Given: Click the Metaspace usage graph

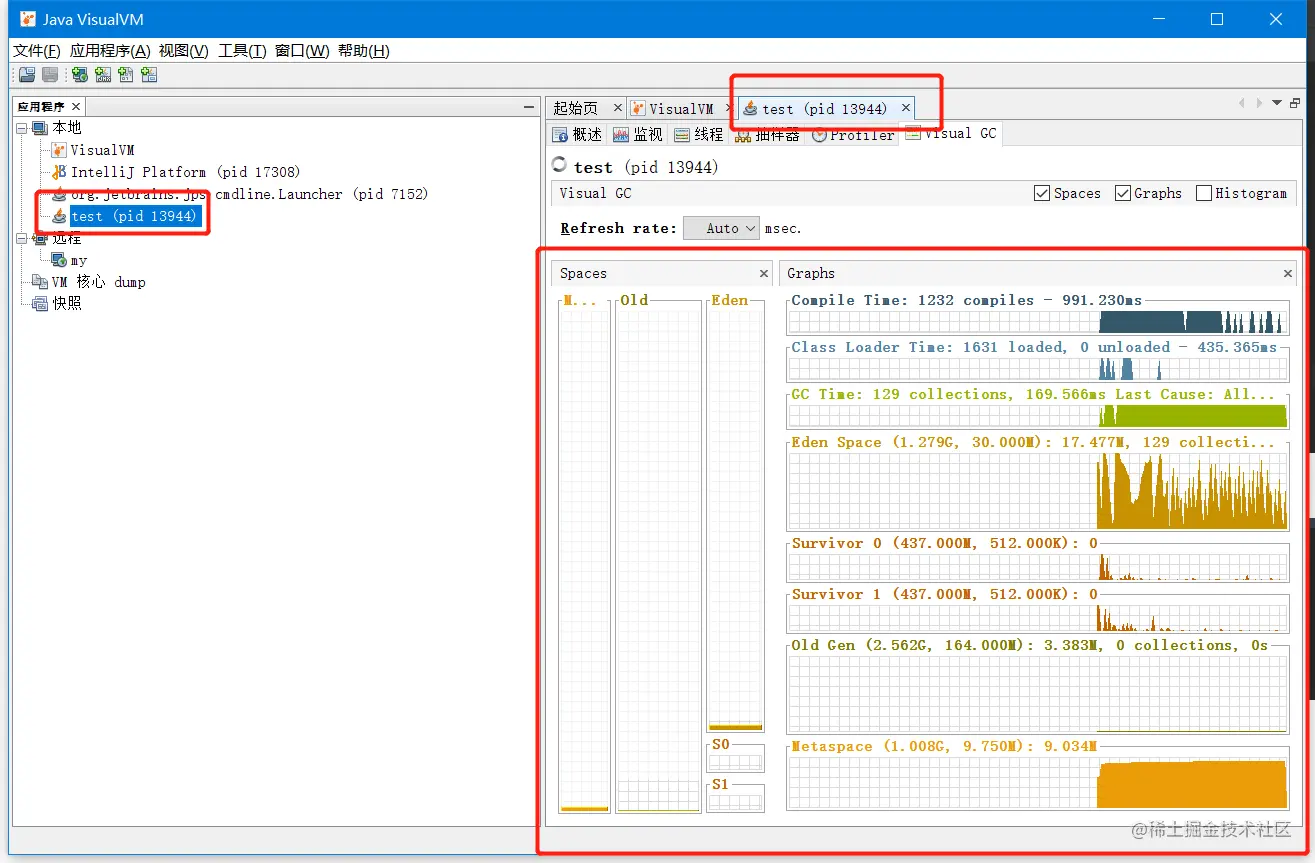Looking at the screenshot, I should click(x=1038, y=782).
